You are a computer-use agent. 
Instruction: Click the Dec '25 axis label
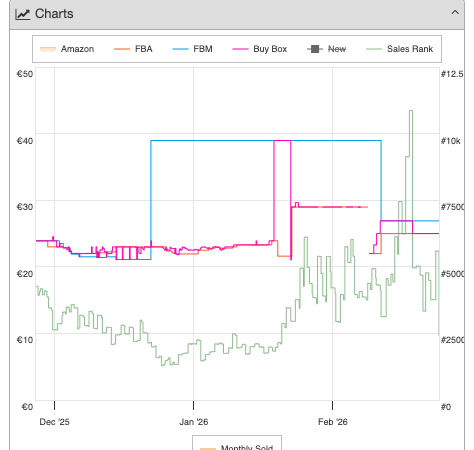[x=54, y=422]
